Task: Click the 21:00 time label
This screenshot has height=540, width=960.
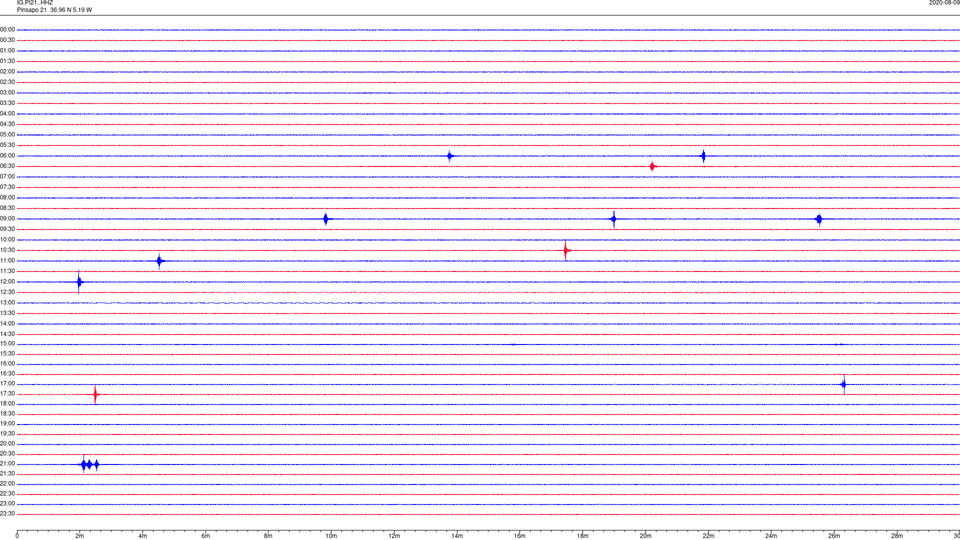Action: [x=7, y=463]
